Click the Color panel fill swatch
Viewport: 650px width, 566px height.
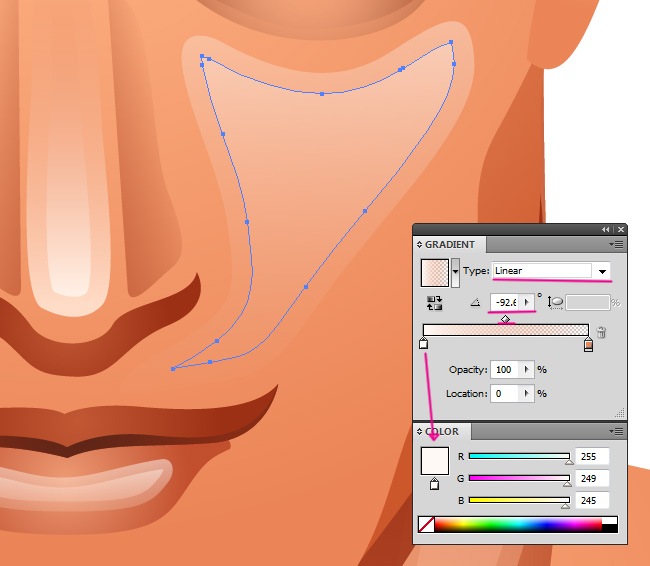click(x=435, y=461)
